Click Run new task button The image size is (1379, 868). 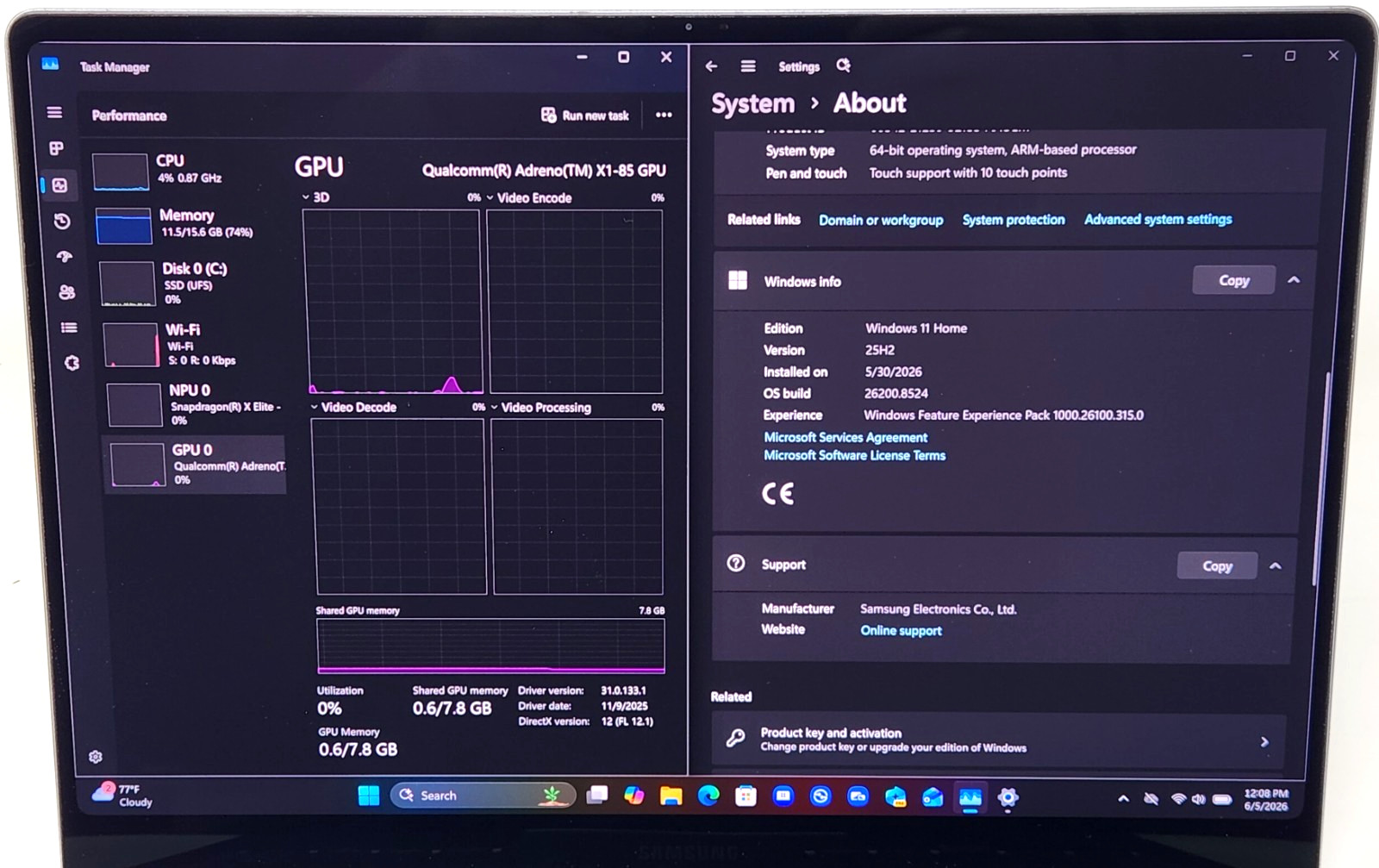(x=584, y=116)
